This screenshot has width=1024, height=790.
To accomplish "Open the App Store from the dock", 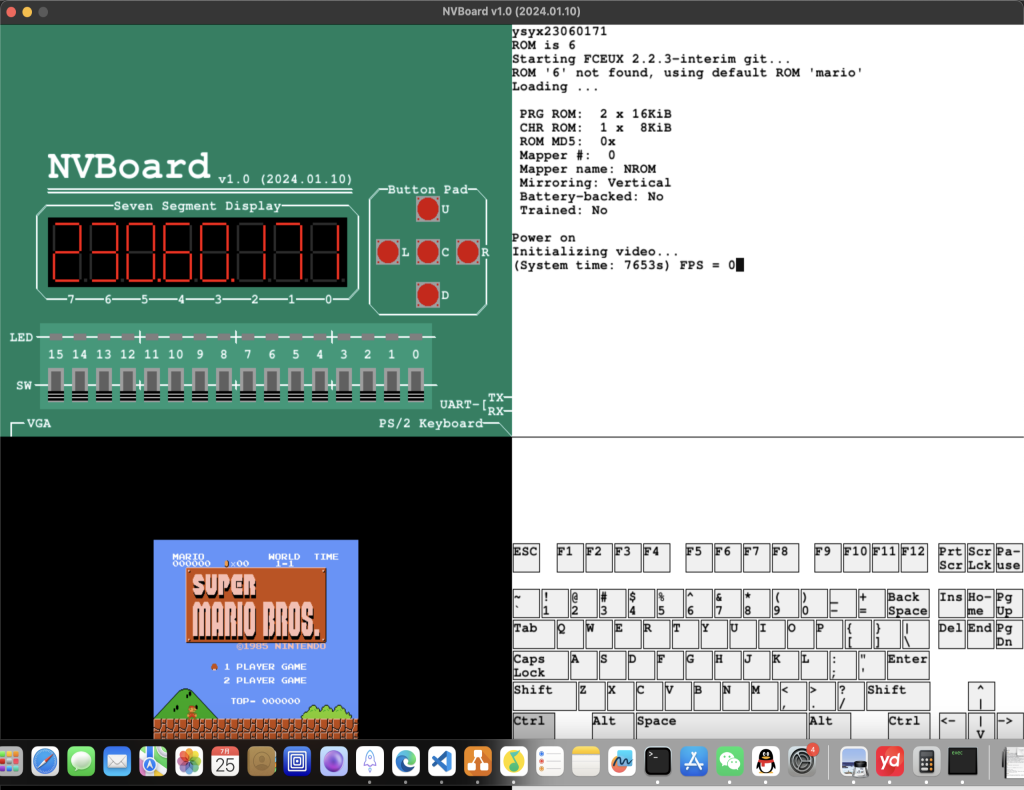I will pyautogui.click(x=694, y=761).
